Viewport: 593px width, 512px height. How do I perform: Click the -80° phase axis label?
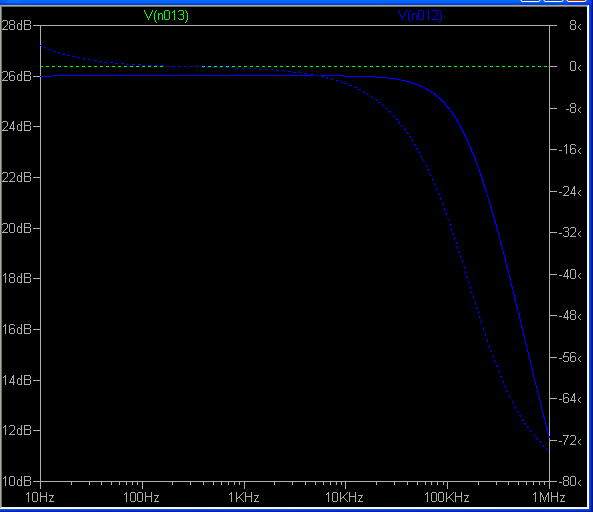tap(571, 481)
